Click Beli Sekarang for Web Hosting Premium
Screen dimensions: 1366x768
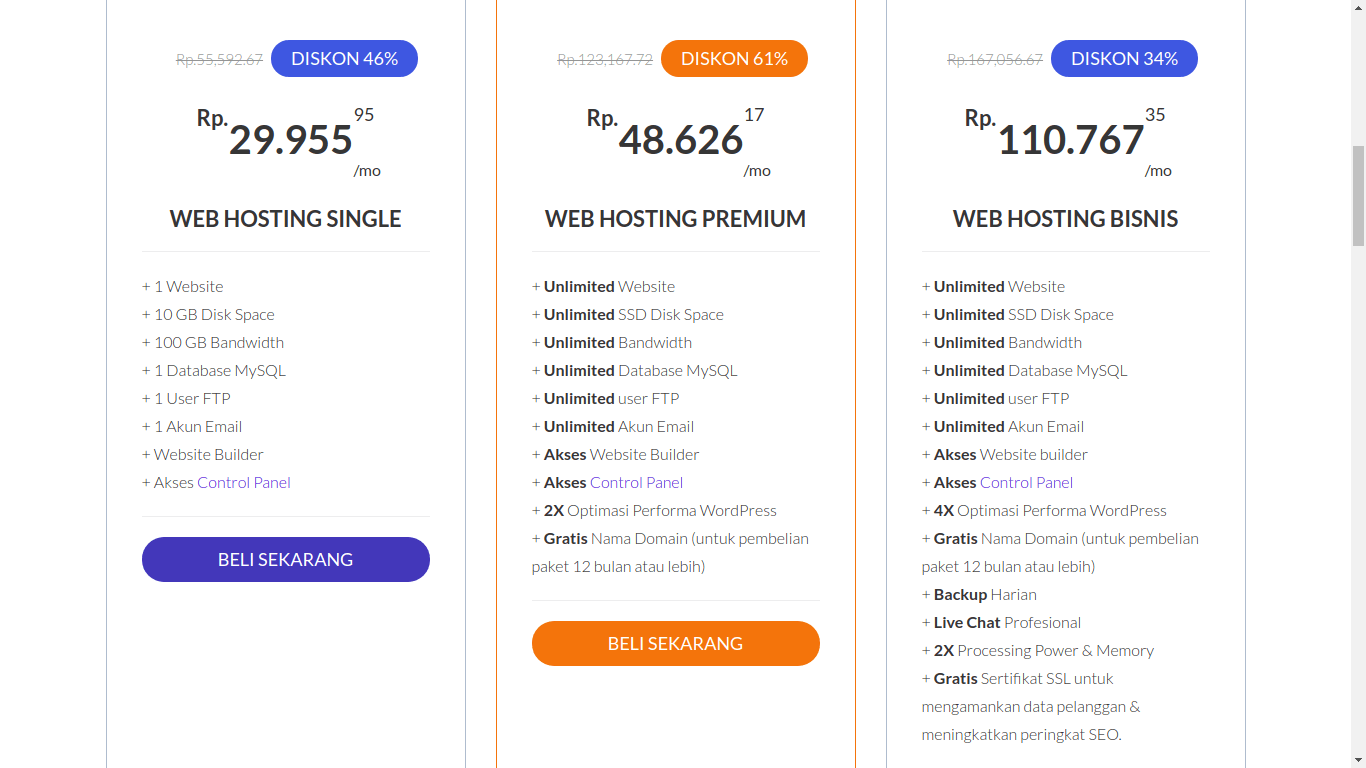coord(676,643)
